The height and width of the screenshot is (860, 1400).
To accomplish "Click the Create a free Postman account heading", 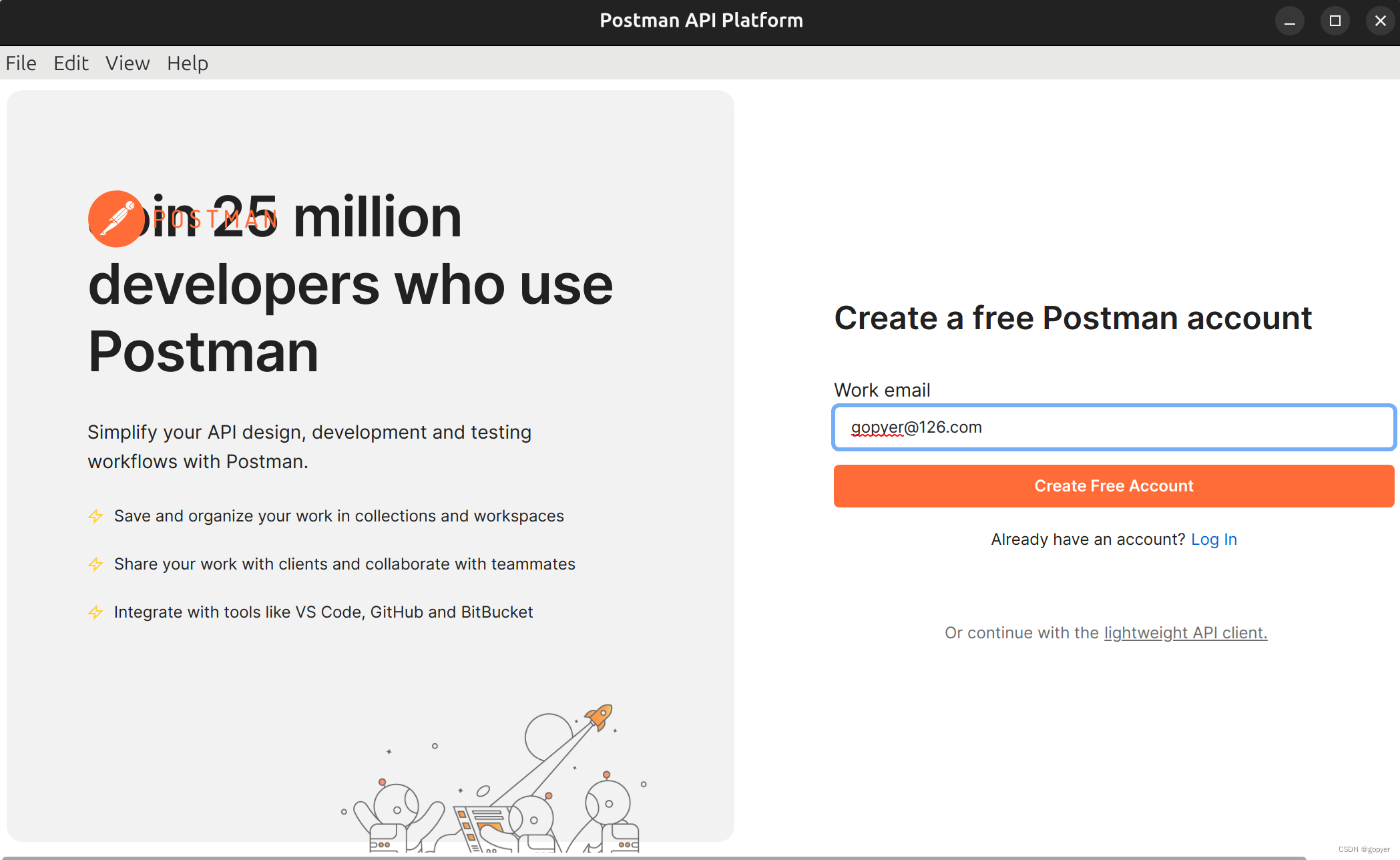I will tap(1073, 318).
